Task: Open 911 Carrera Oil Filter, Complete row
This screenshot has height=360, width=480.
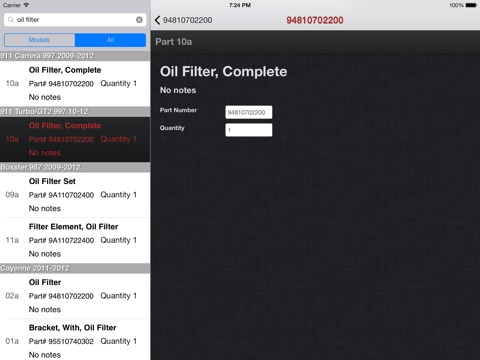Action: (x=75, y=84)
